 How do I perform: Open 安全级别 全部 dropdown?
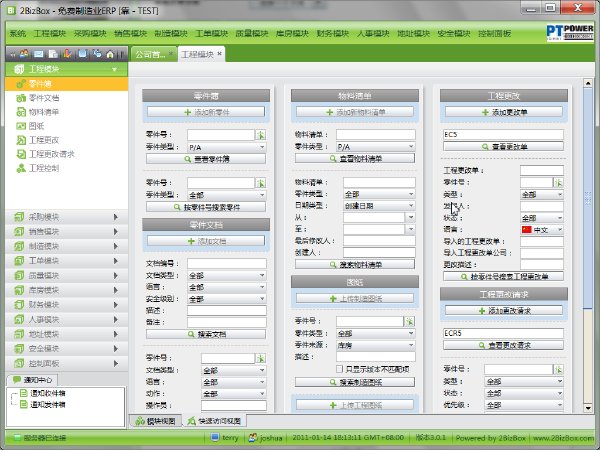227,299
